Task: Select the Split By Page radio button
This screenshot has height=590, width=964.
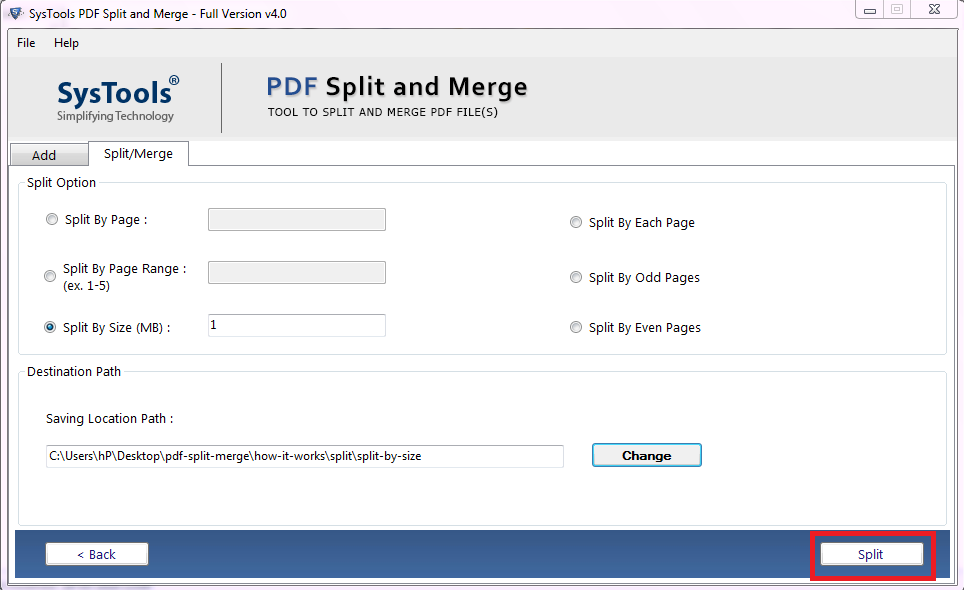Action: 51,219
